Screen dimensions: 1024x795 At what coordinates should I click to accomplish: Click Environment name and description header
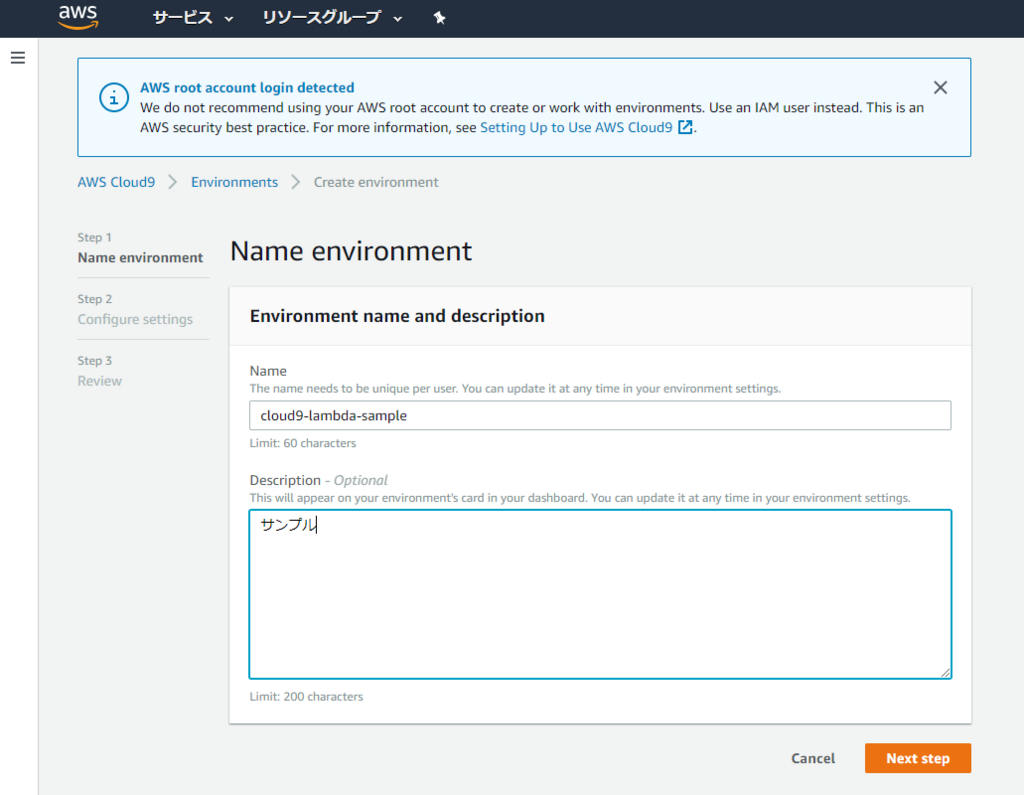pyautogui.click(x=397, y=316)
